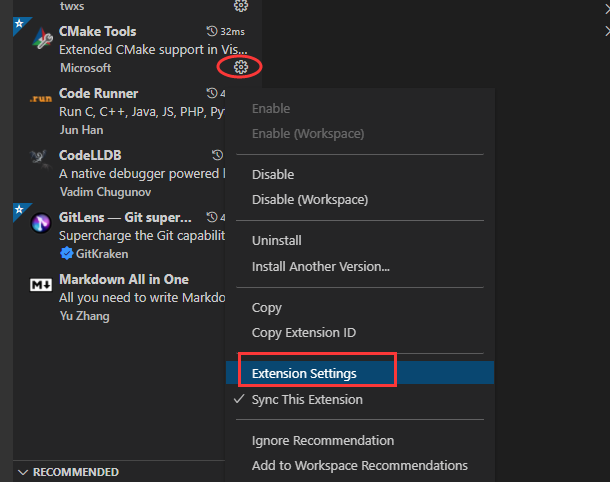This screenshot has width=610, height=482.
Task: Open the Code Runner extension entry
Action: pos(98,93)
